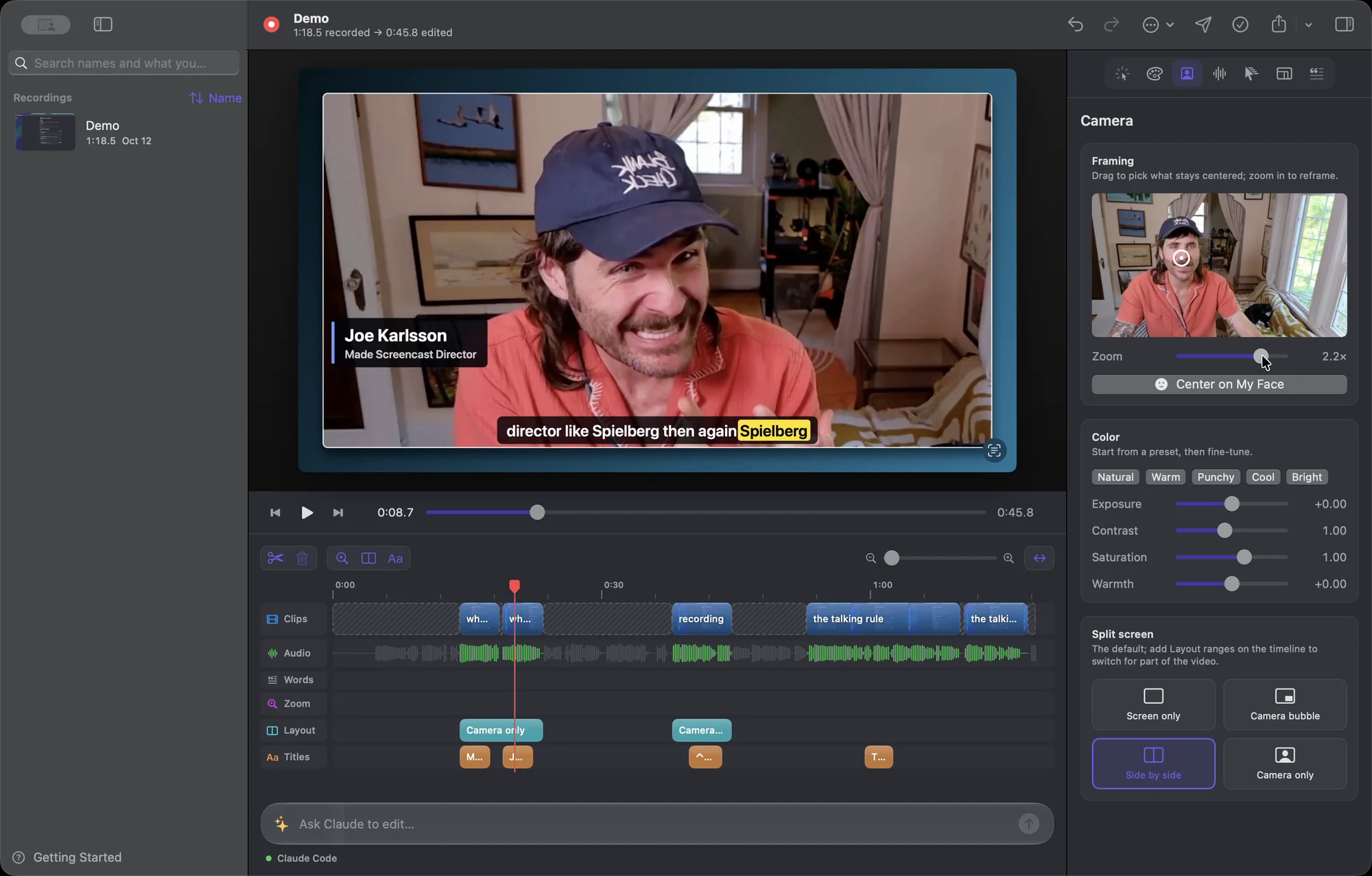Add a layout range tool
The height and width of the screenshot is (876, 1372).
click(x=368, y=558)
